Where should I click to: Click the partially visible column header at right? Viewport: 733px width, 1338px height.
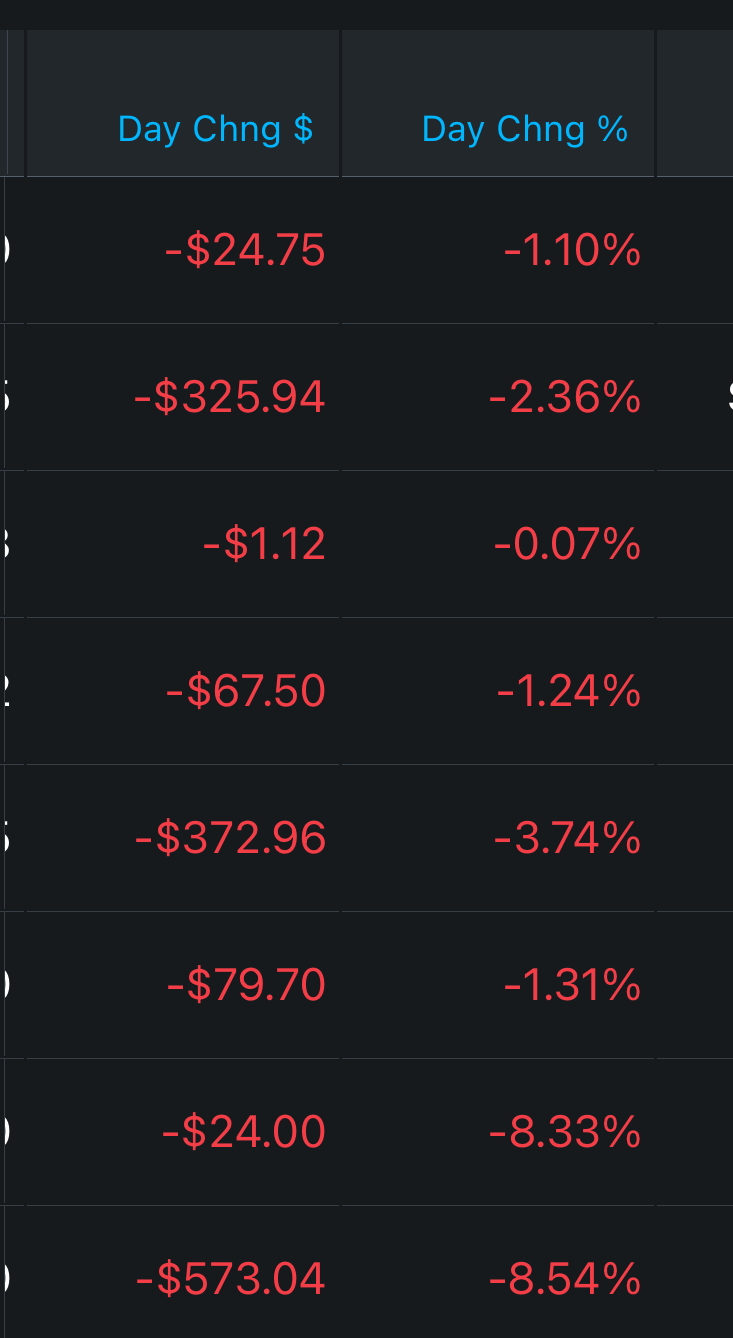pyautogui.click(x=695, y=104)
